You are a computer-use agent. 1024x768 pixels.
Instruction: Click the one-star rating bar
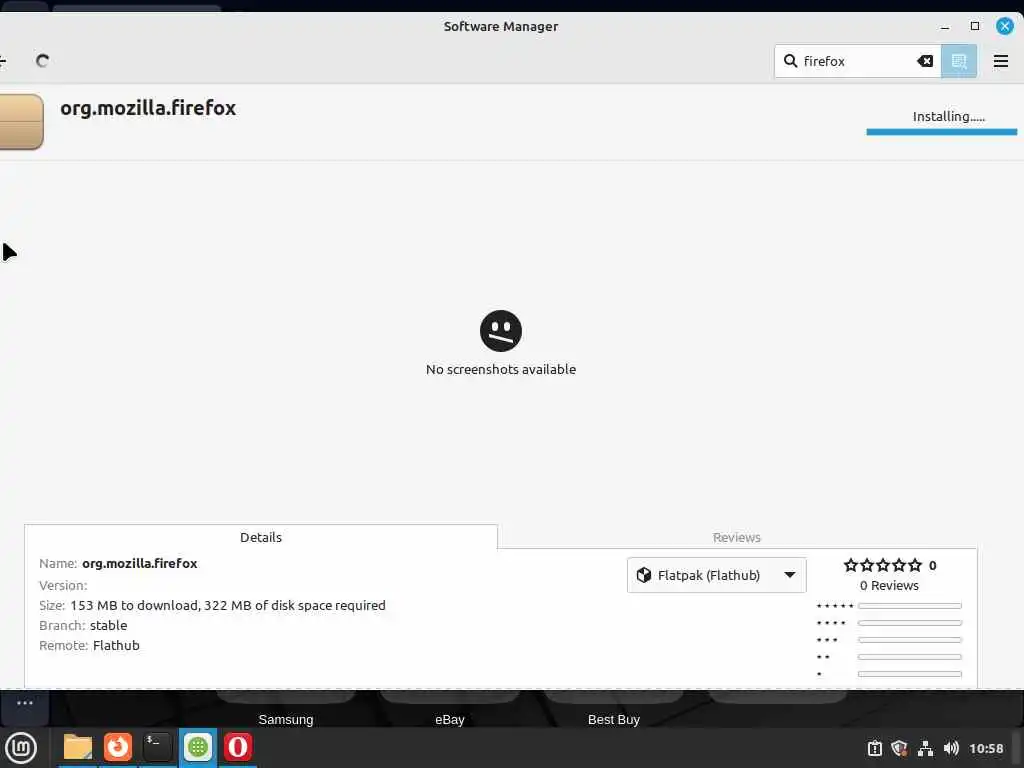(x=910, y=674)
